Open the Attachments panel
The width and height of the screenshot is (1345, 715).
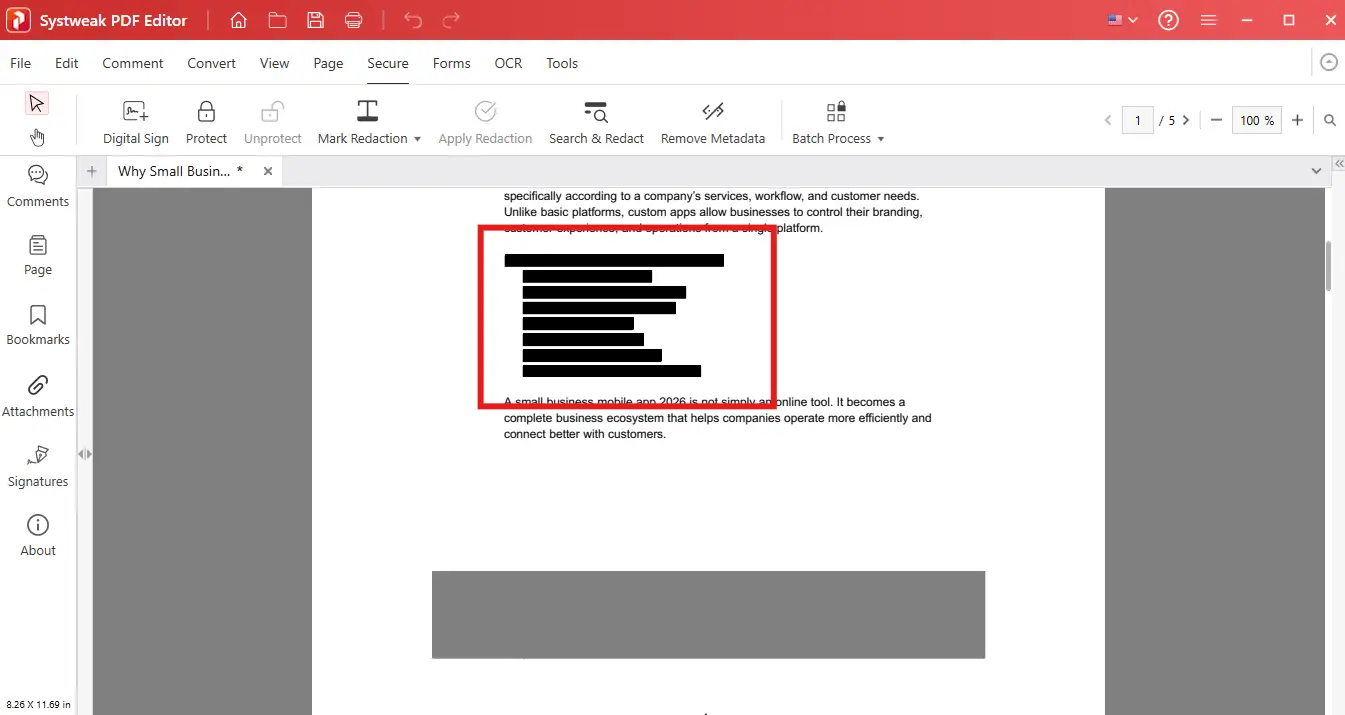click(x=38, y=396)
